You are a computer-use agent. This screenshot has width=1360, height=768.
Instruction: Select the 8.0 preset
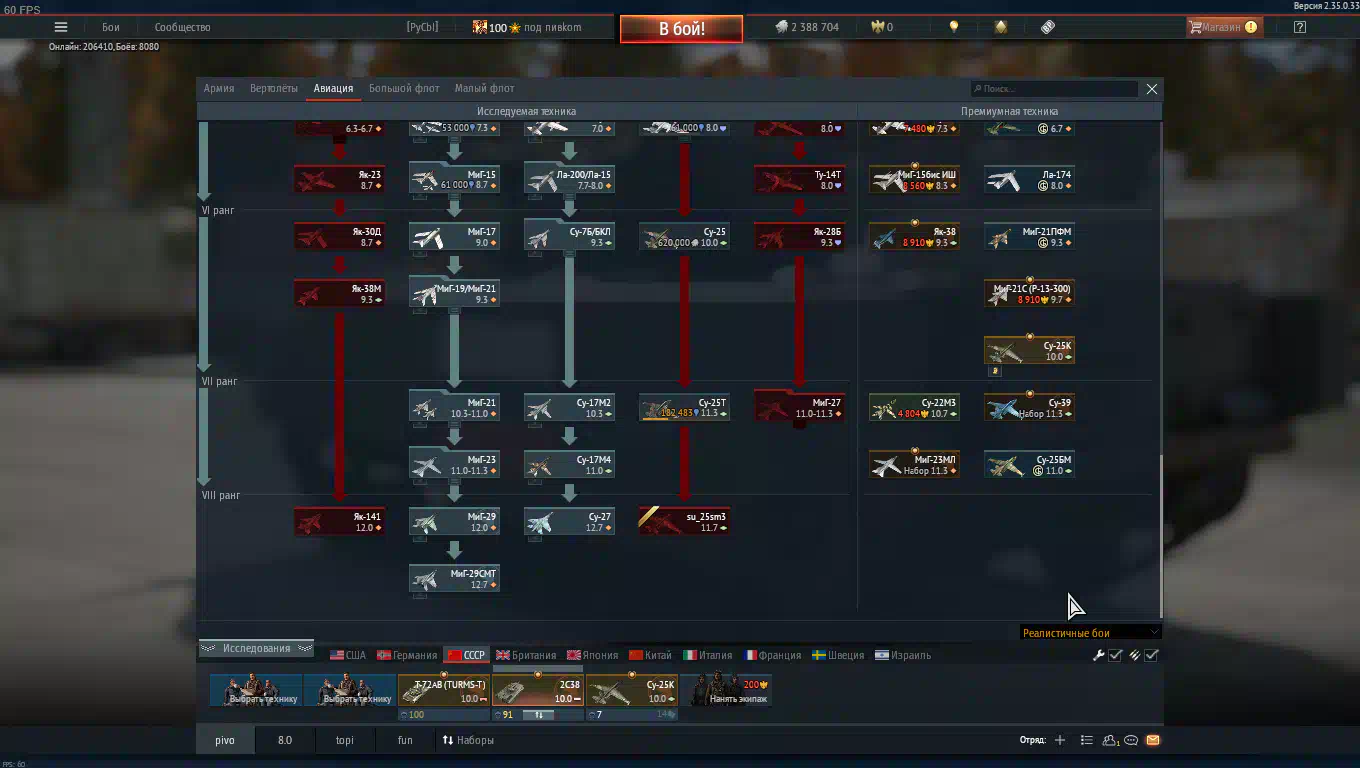click(x=285, y=740)
